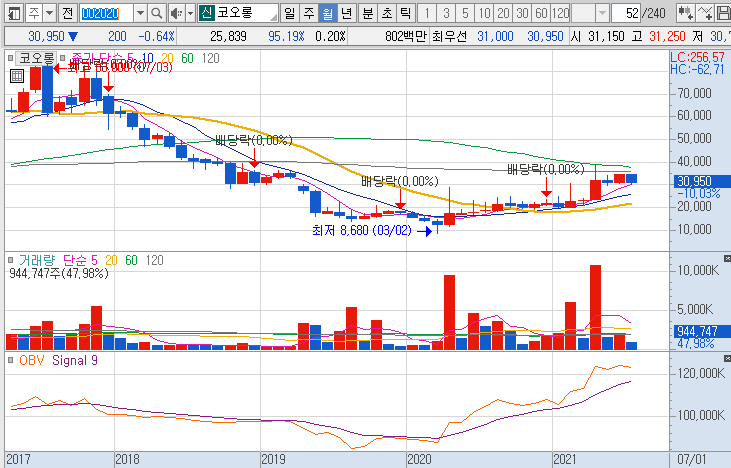Click the 2019 배당락(0,00%) marker
731x468 pixels.
coord(254,140)
